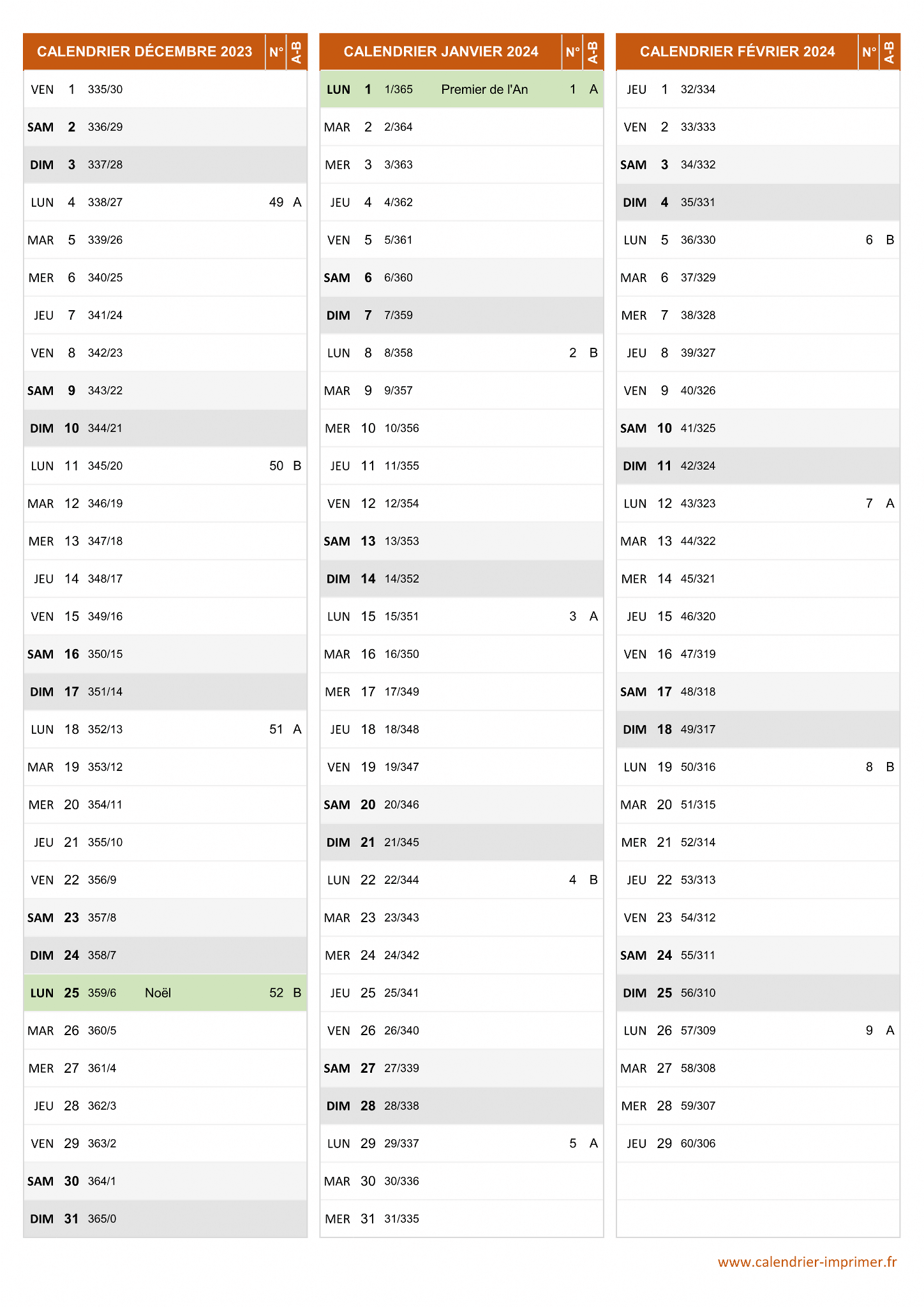
Task: Click the A-B column header in February
Action: [889, 52]
